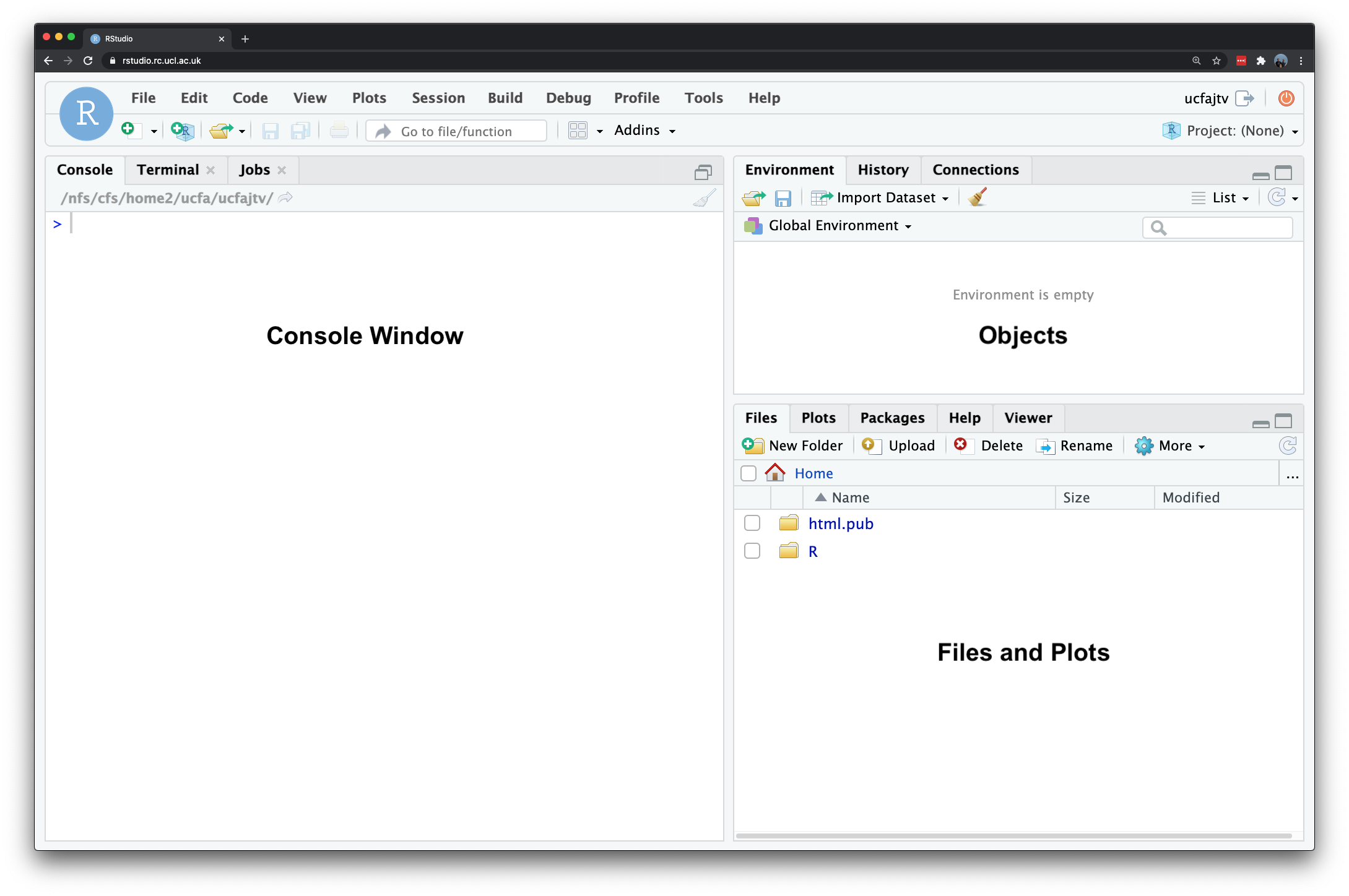Click the refresh environment icon
This screenshot has width=1349, height=896.
click(x=1275, y=198)
